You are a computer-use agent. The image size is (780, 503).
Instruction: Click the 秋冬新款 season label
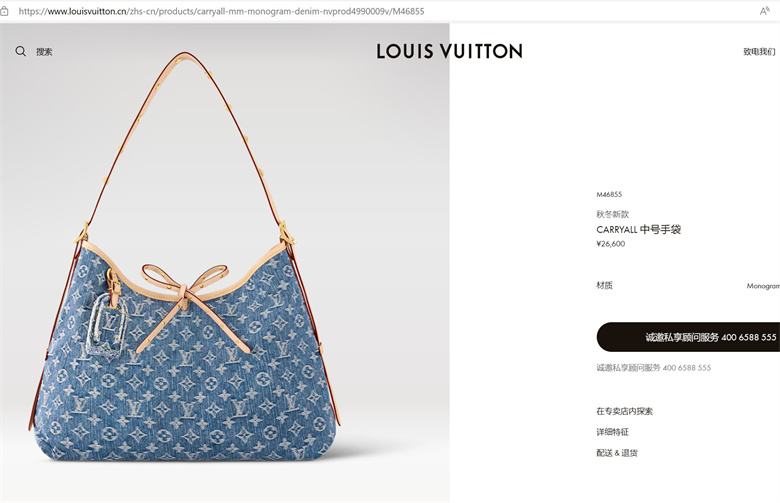pos(612,214)
